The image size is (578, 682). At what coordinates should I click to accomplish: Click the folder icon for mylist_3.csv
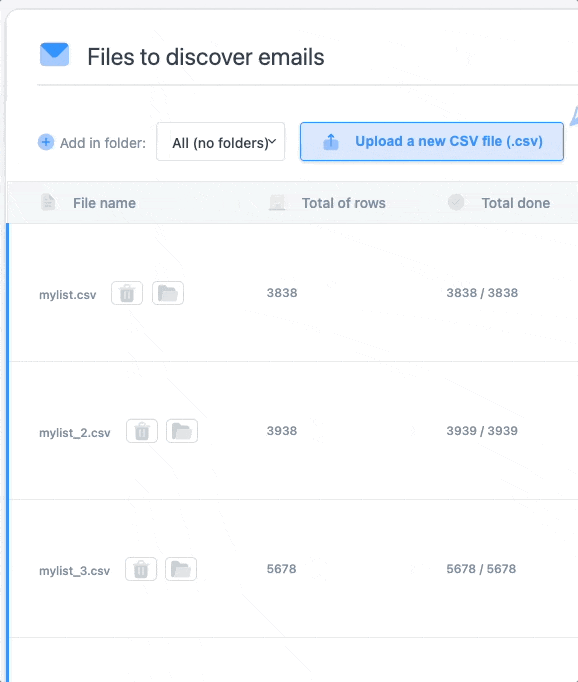click(181, 569)
